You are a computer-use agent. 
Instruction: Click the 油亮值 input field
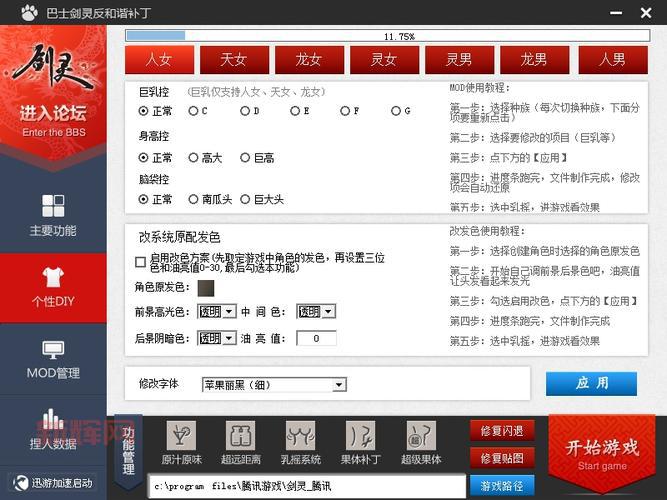[316, 338]
